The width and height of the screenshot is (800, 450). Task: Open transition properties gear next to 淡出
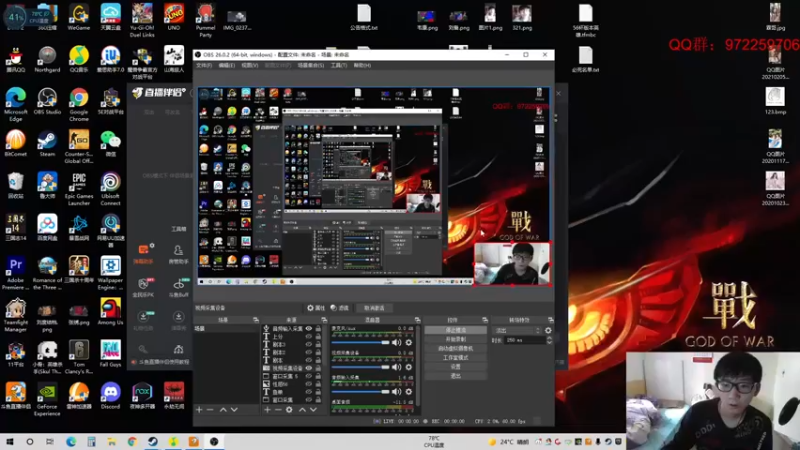548,330
